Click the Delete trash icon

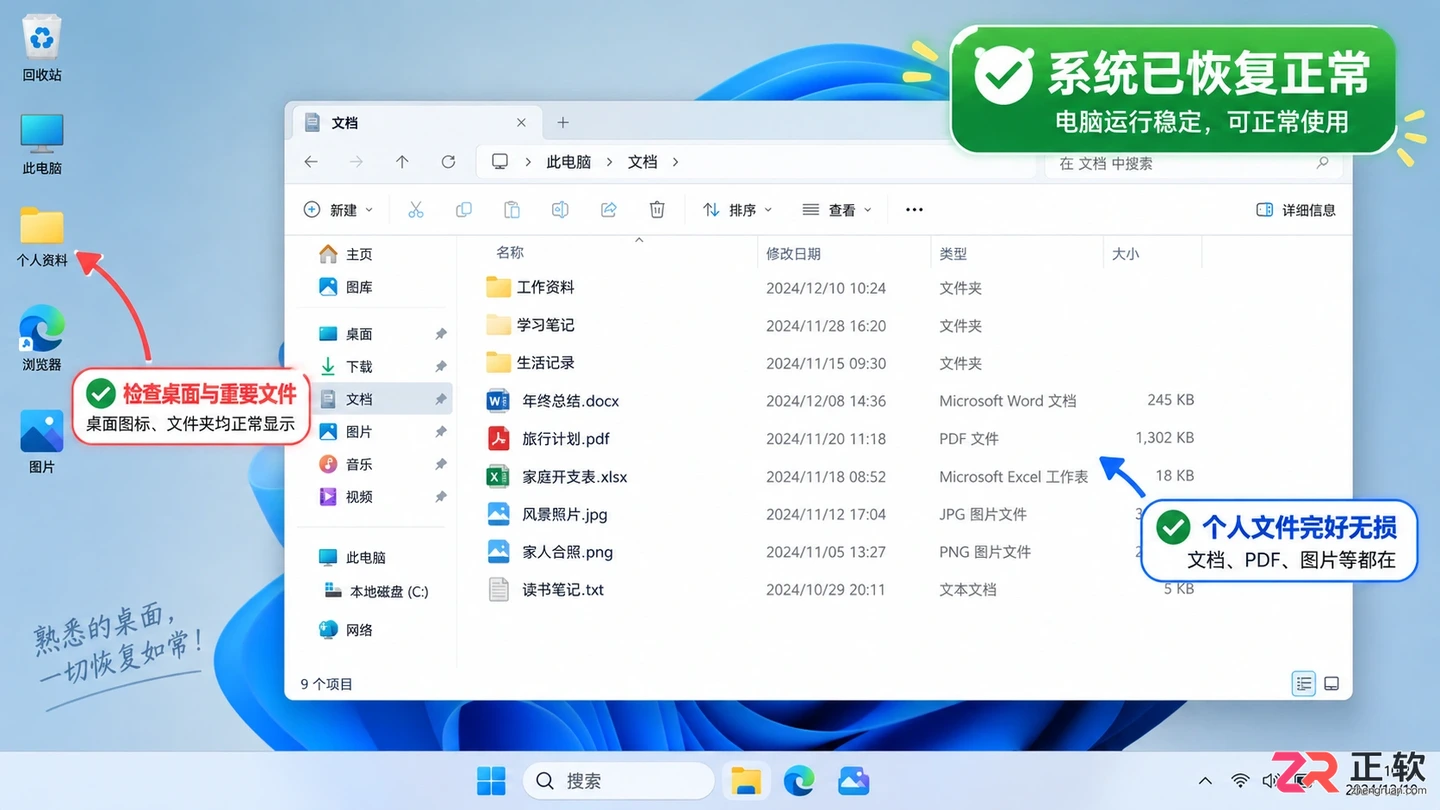click(657, 210)
